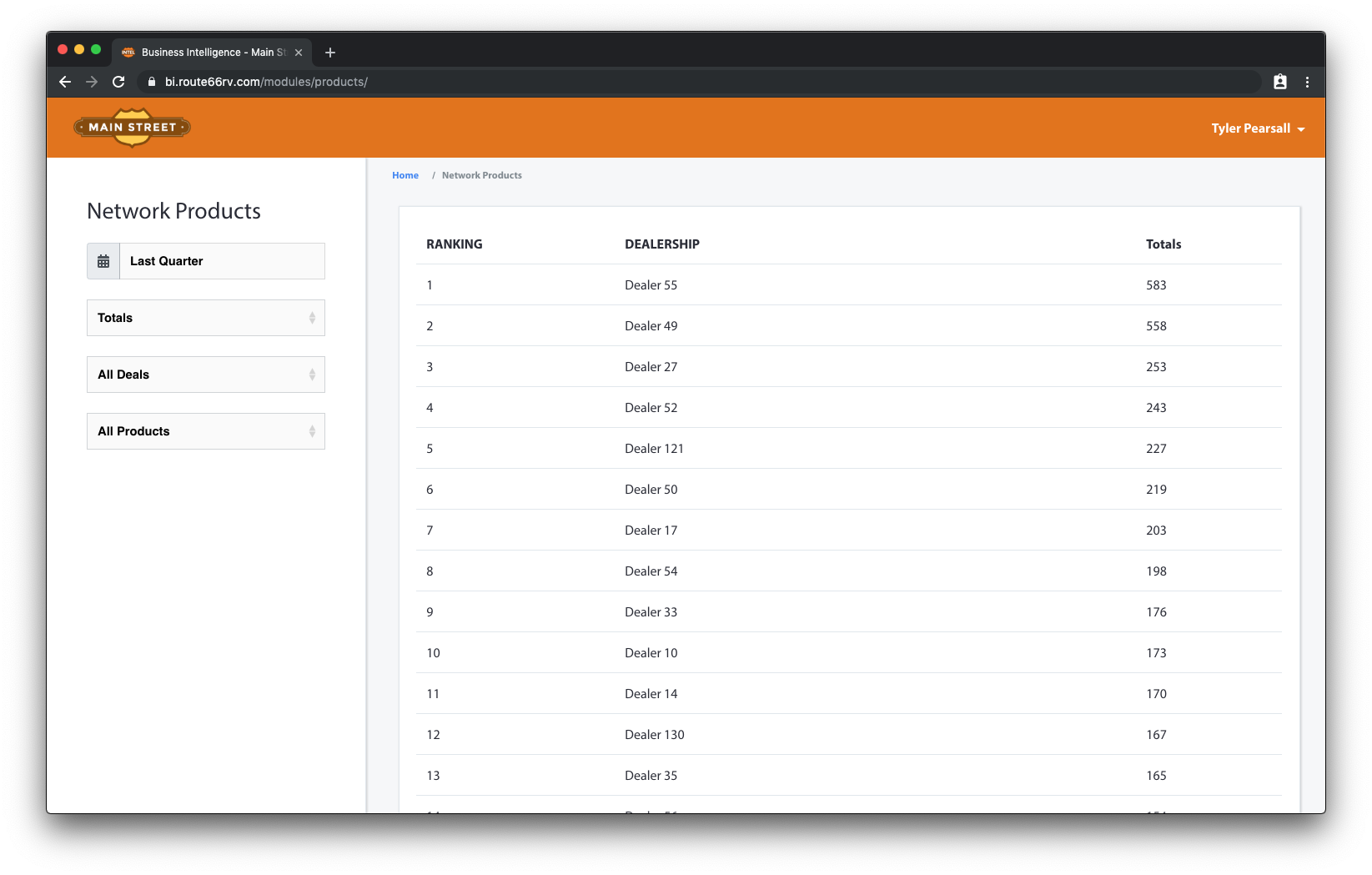This screenshot has width=1372, height=875.
Task: Click the Network Products sidebar heading
Action: click(x=173, y=211)
